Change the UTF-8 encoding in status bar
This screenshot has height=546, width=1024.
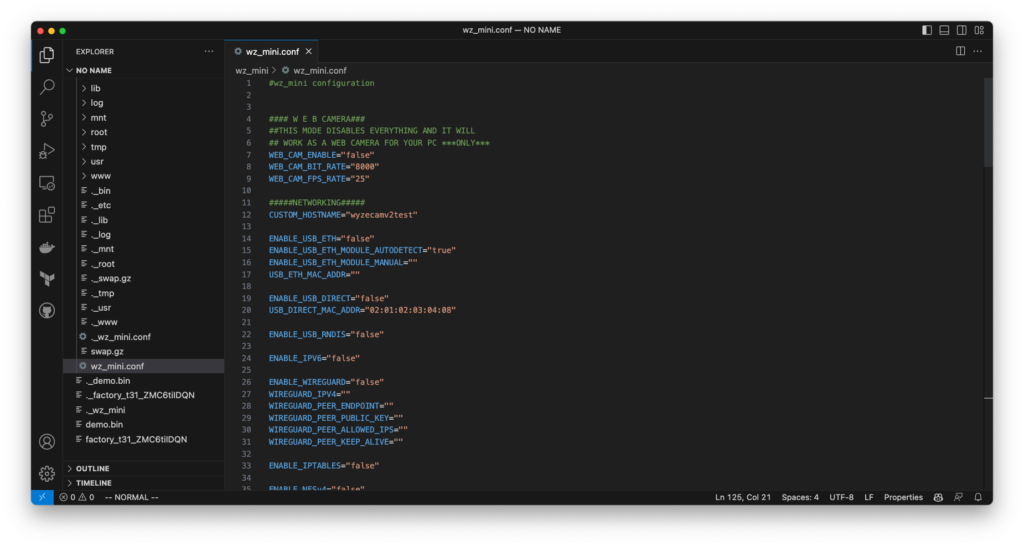(x=841, y=497)
